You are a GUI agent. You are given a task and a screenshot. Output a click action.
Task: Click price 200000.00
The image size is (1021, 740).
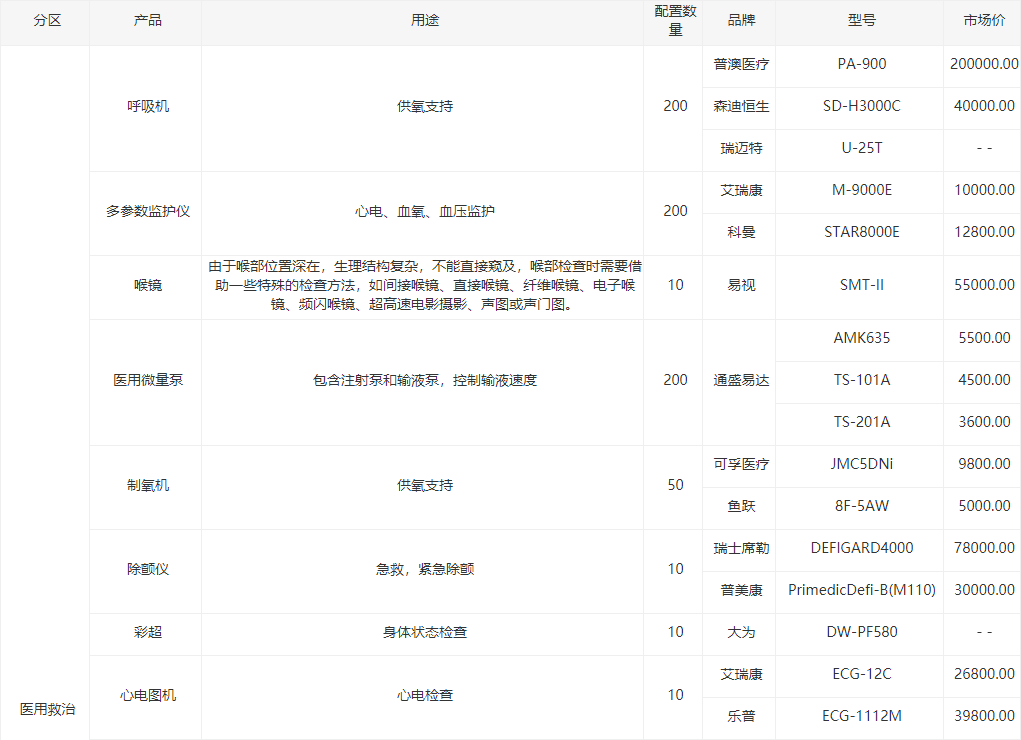point(984,64)
